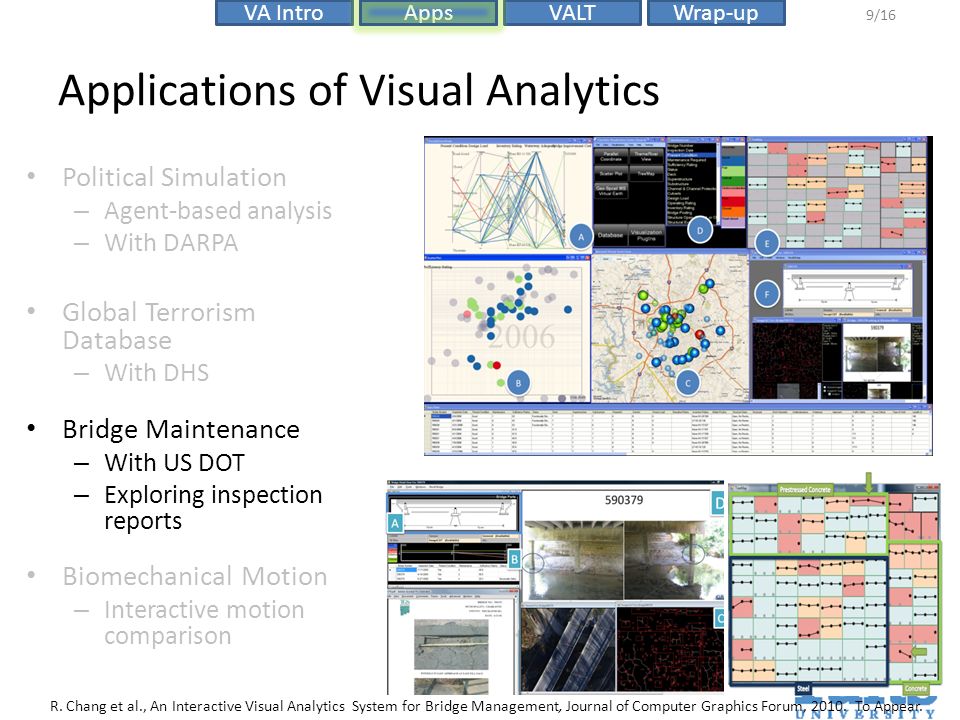960x720 pixels.
Task: Click the R. Chang et al. citation line
Action: (486, 706)
